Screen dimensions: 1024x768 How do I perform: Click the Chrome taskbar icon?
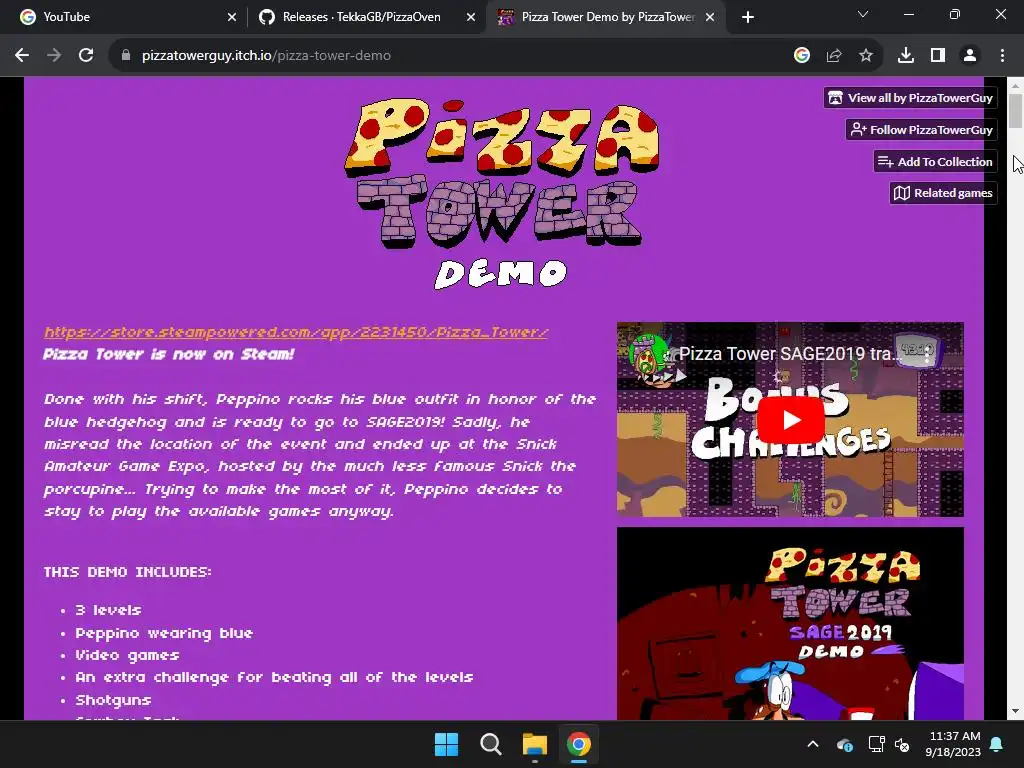(579, 744)
